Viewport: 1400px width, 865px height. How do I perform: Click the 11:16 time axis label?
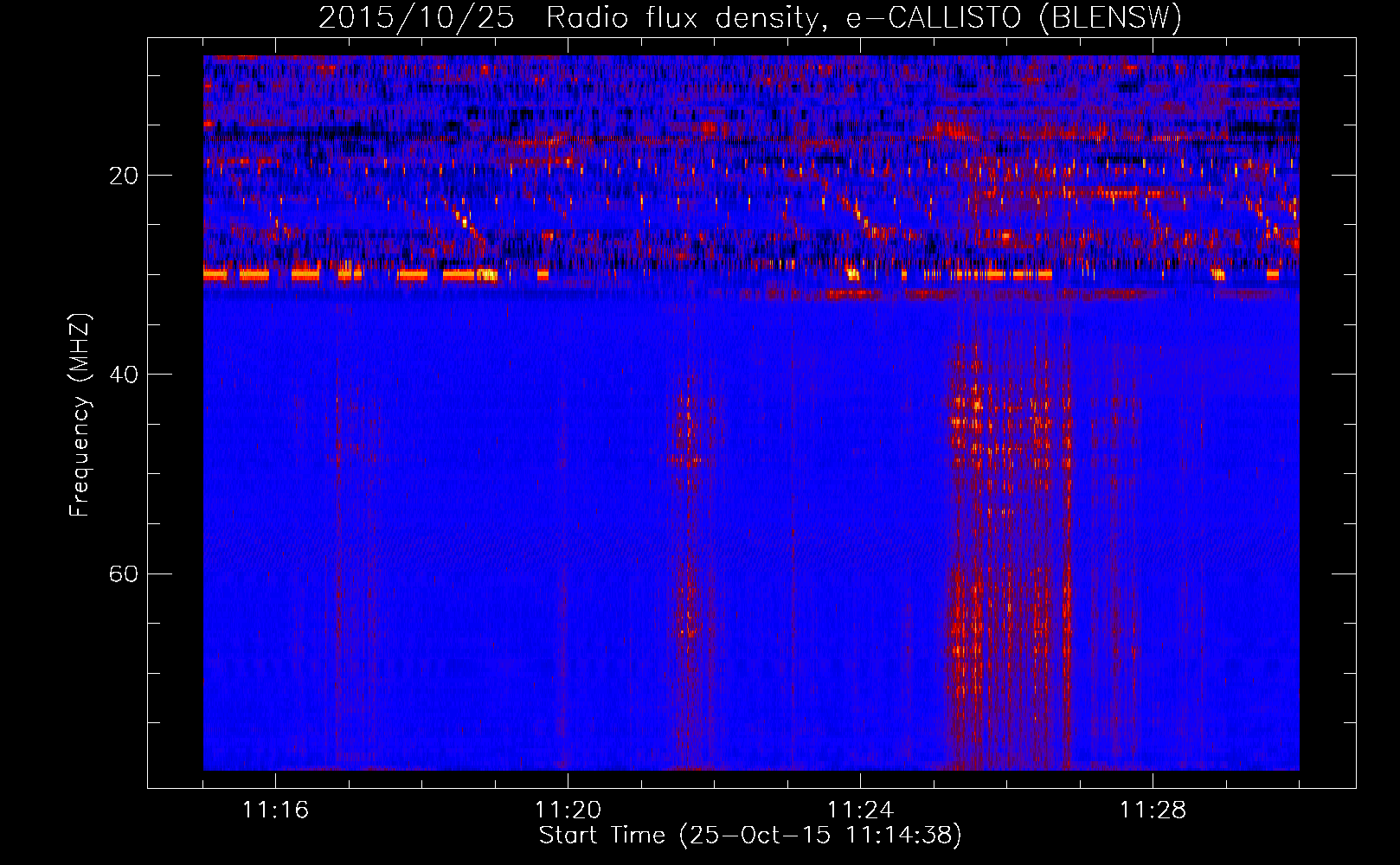[x=275, y=811]
